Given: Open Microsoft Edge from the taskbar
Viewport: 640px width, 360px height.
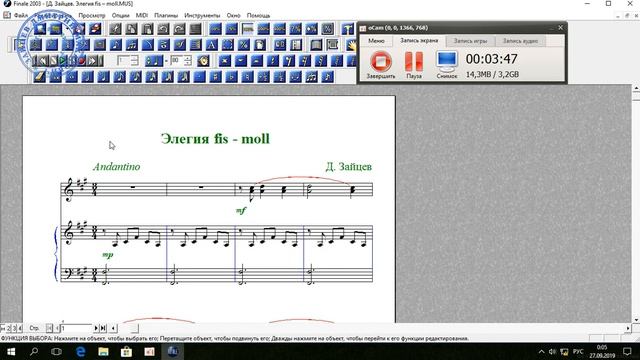Looking at the screenshot, I should coord(80,351).
